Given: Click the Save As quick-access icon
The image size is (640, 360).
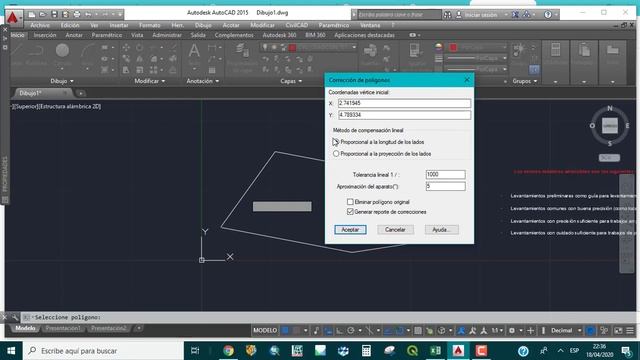Looking at the screenshot, I should pos(65,14).
